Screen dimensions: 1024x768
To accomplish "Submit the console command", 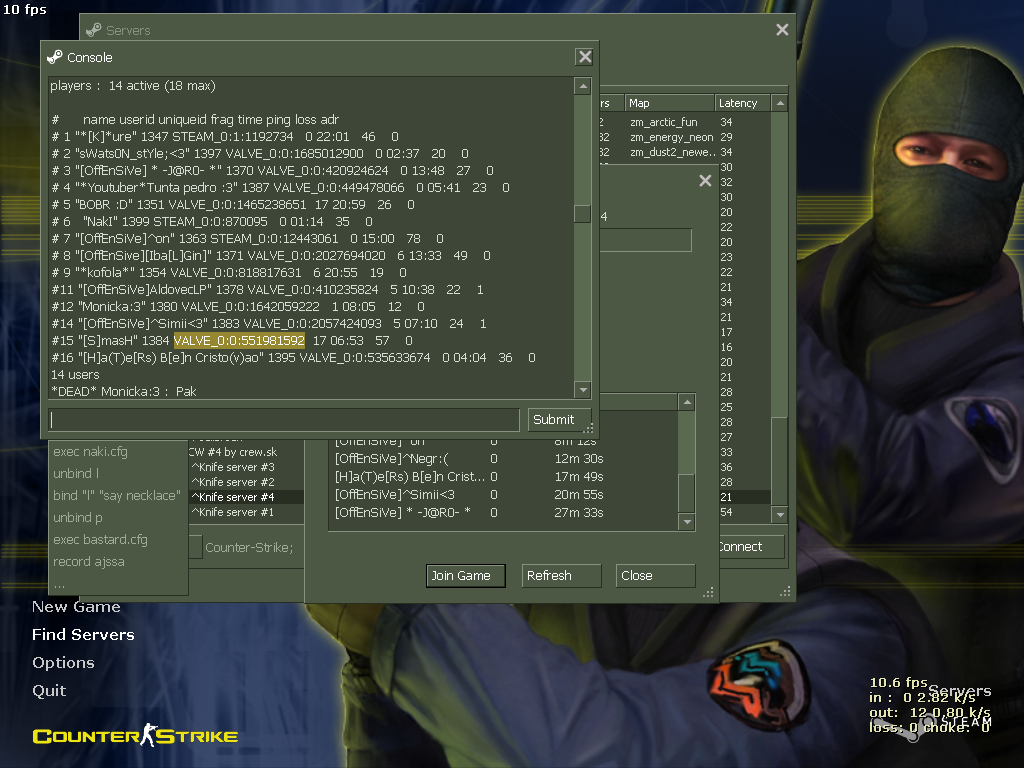I will 559,419.
